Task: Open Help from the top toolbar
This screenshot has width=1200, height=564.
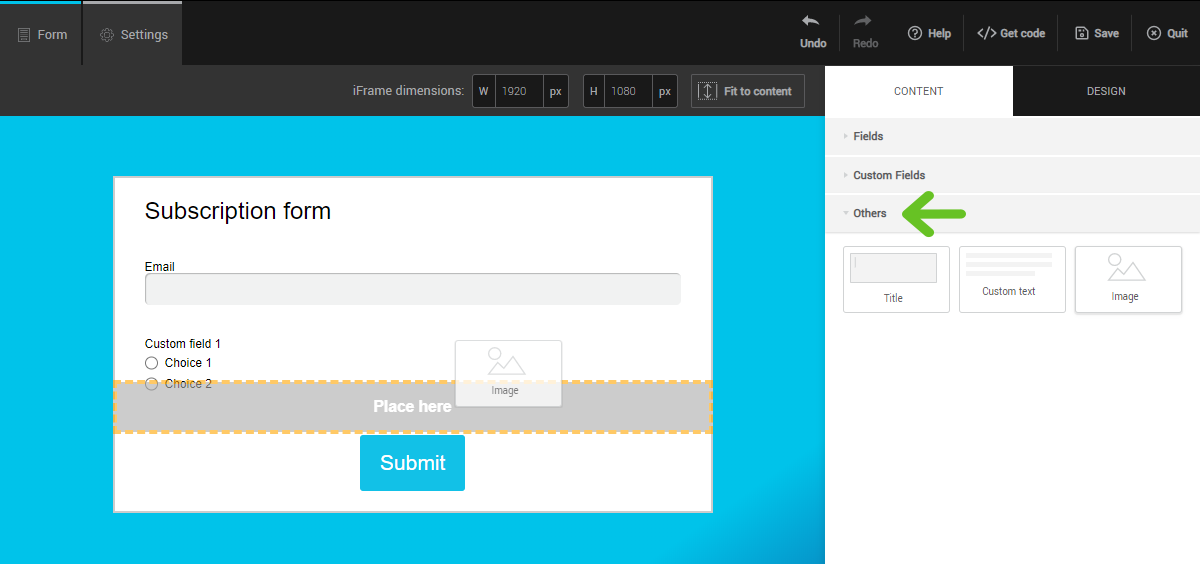Action: [x=929, y=33]
